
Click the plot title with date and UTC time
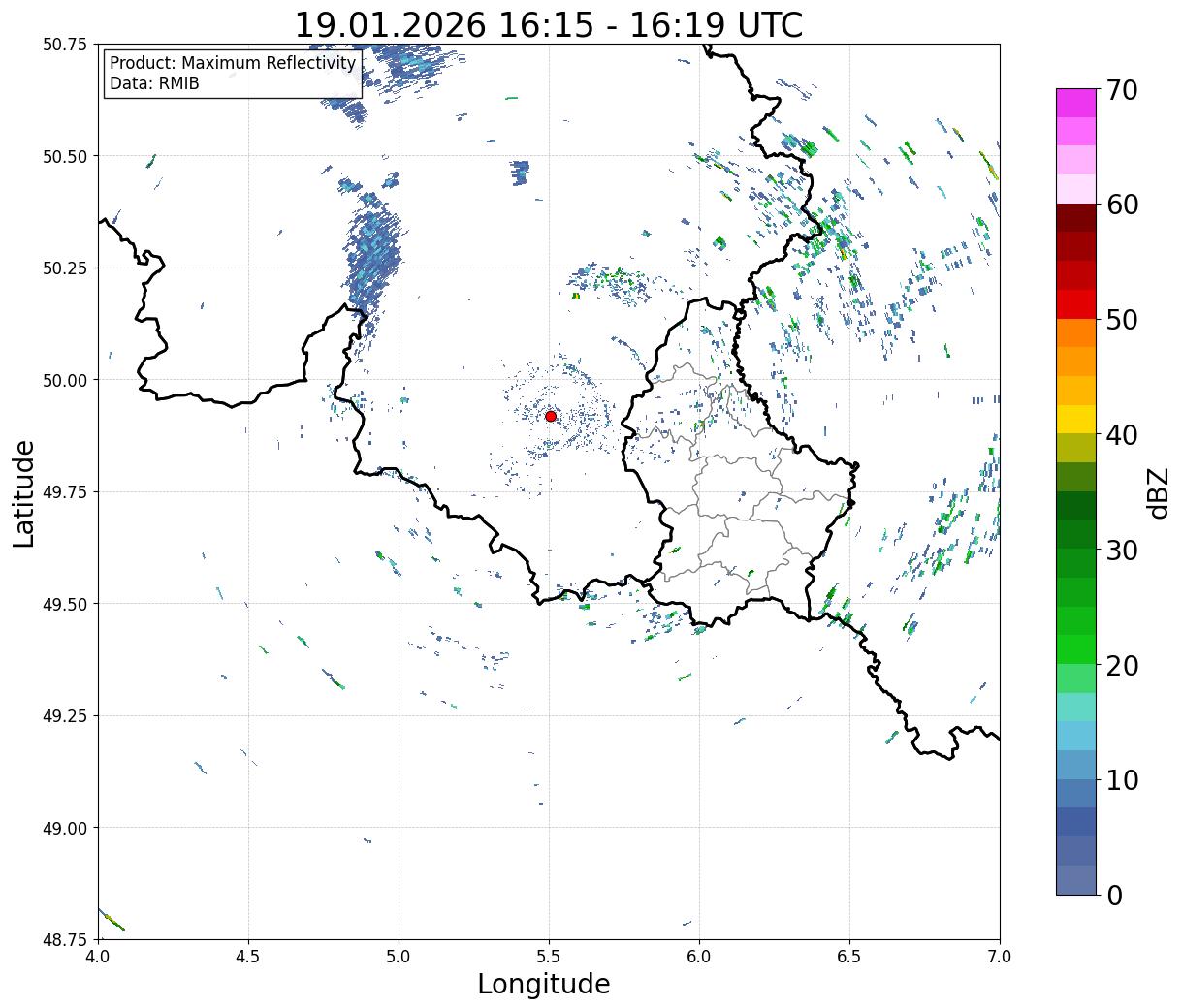[549, 24]
